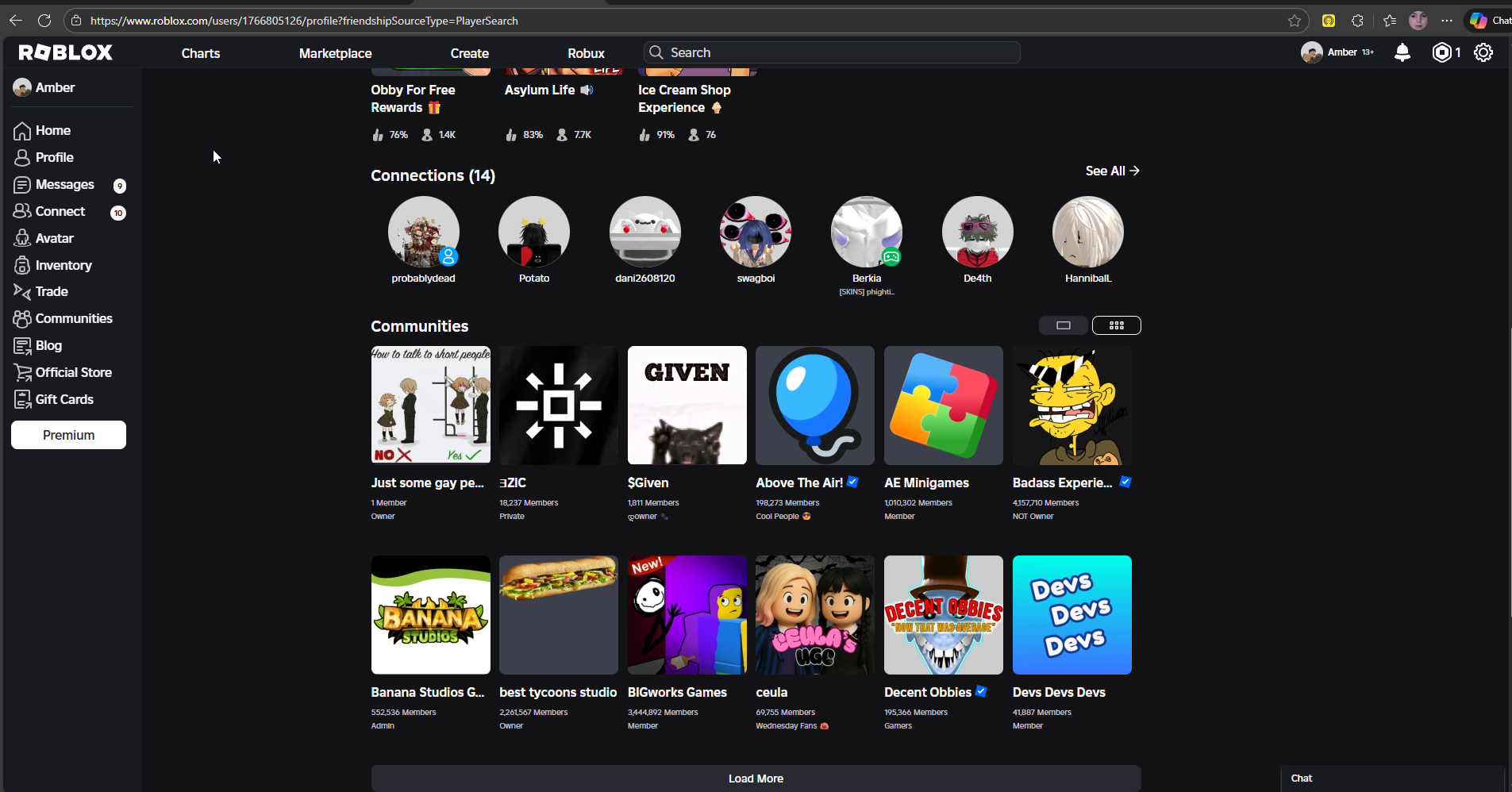Go to Inventory in the sidebar
This screenshot has height=792, width=1512.
coord(63,265)
